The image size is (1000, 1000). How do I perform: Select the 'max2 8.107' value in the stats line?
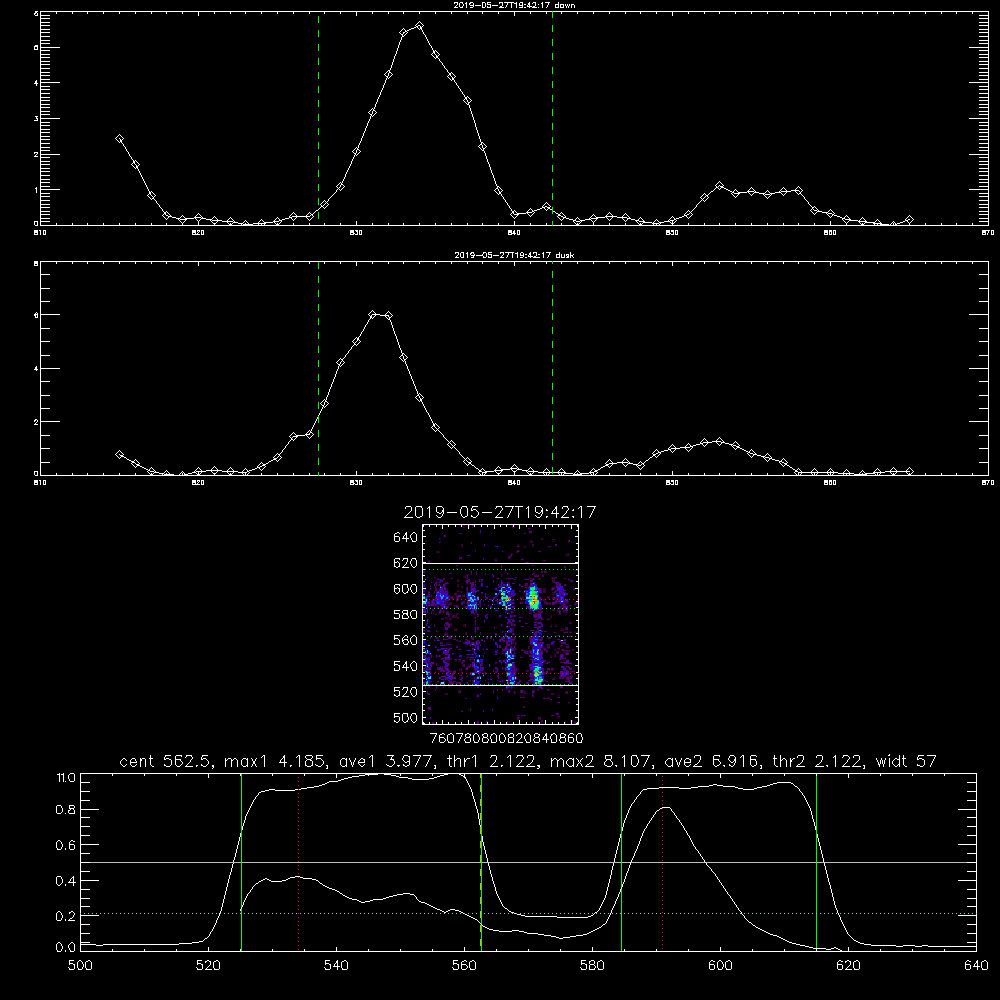point(603,761)
